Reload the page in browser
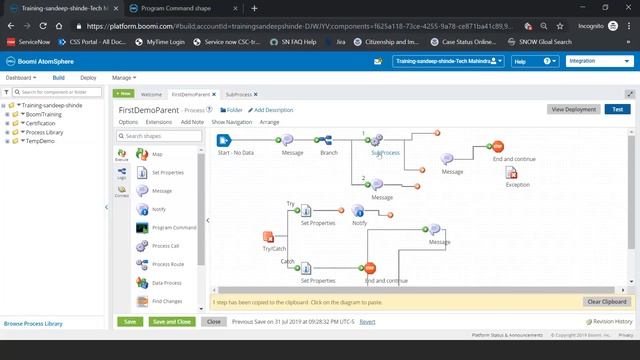Screen dimensions: 640x360 pyautogui.click(x=43, y=26)
